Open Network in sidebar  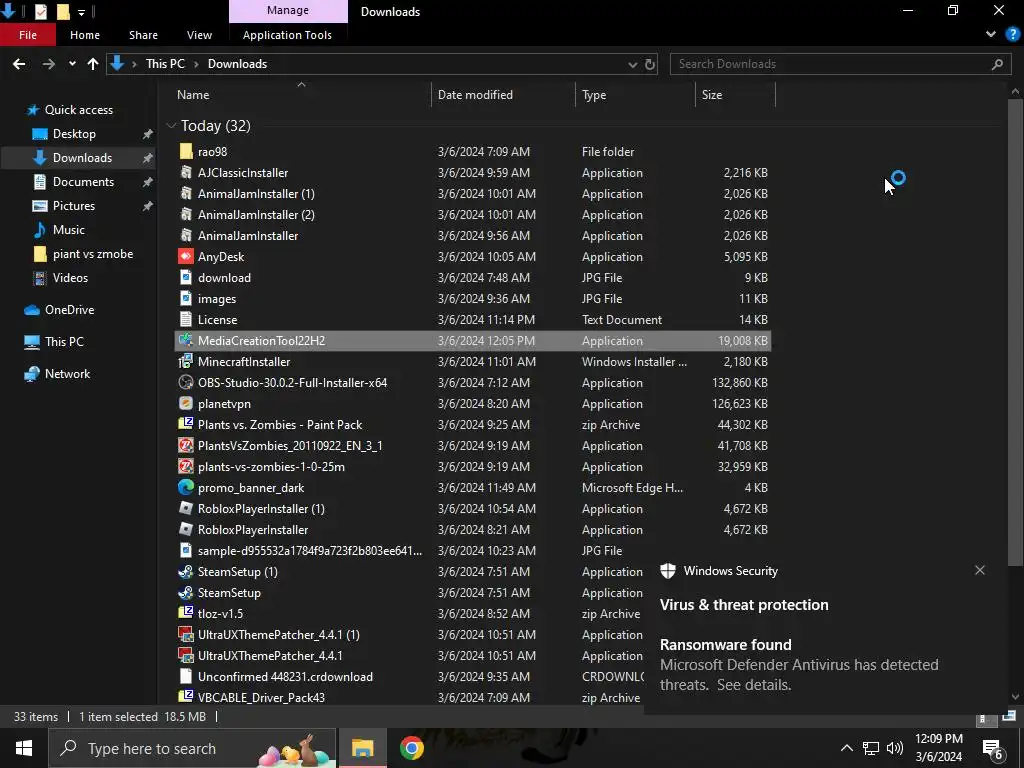point(67,374)
